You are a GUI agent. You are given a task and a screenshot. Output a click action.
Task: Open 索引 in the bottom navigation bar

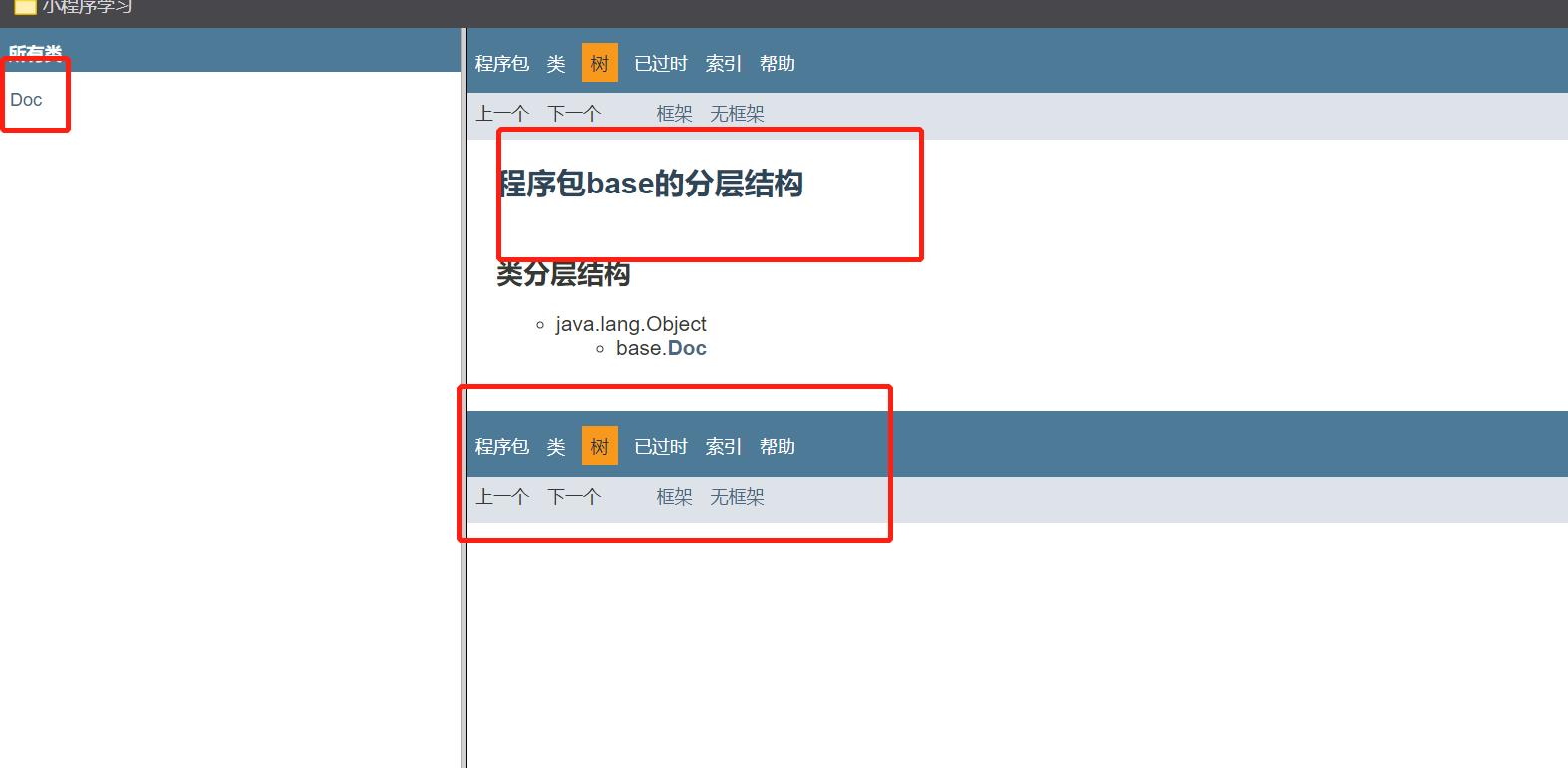point(724,447)
